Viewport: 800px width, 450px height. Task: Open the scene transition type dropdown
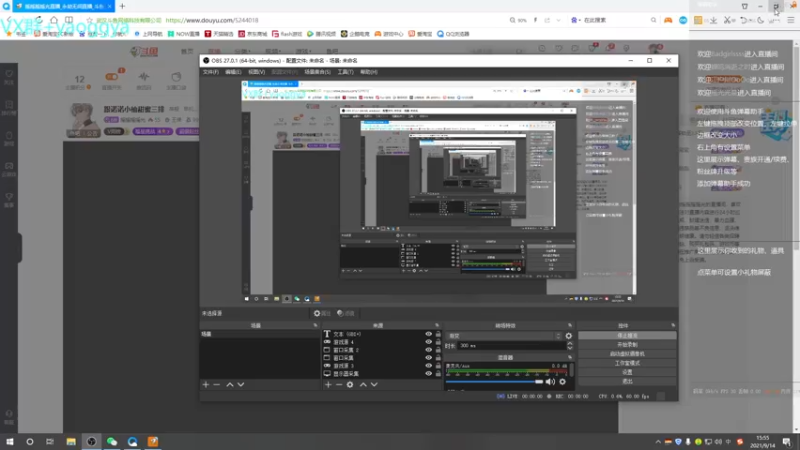pos(504,336)
